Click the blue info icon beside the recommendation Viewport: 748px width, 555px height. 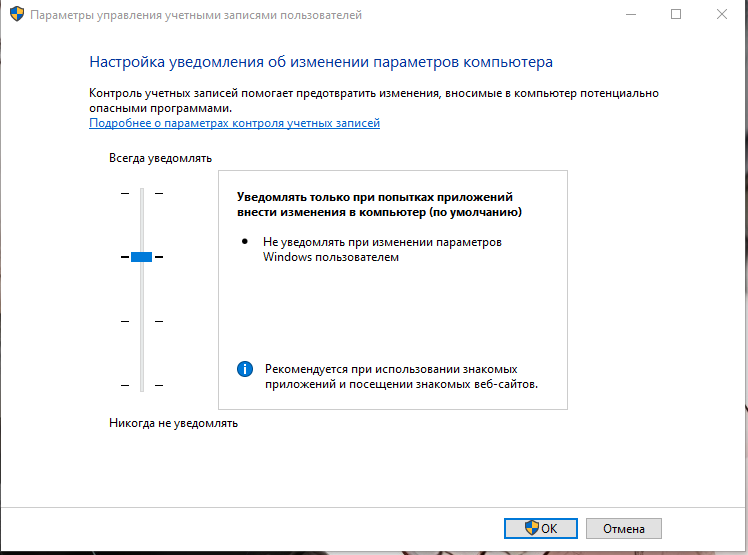pos(245,369)
